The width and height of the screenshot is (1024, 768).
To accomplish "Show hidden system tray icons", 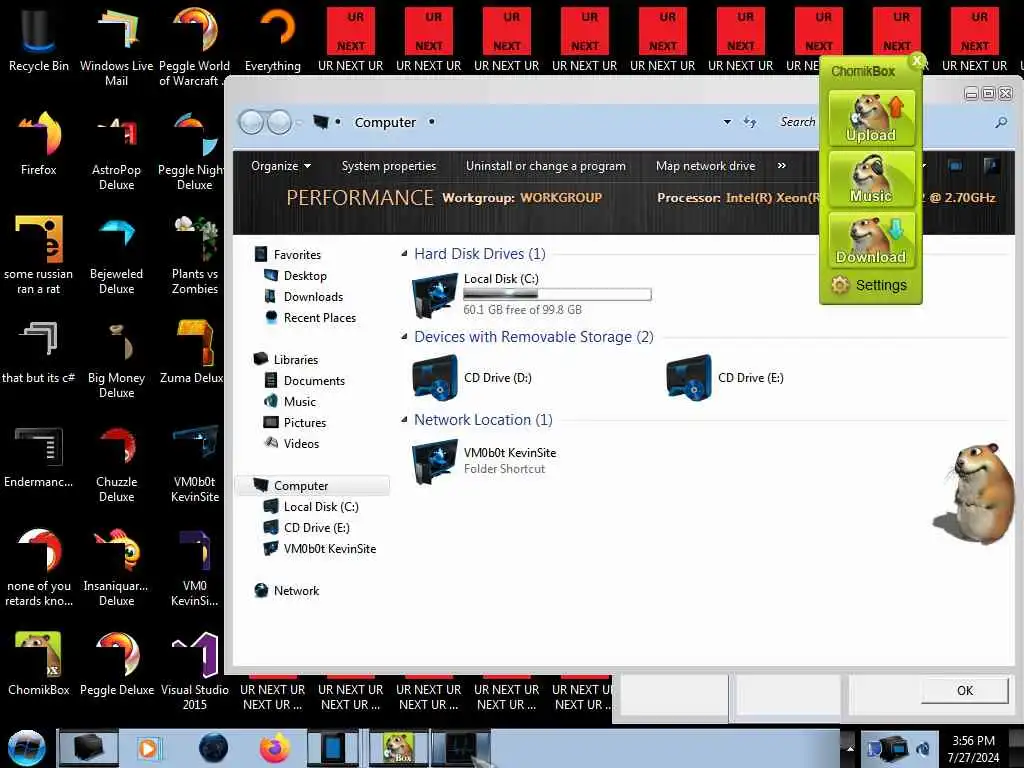I will click(x=850, y=748).
